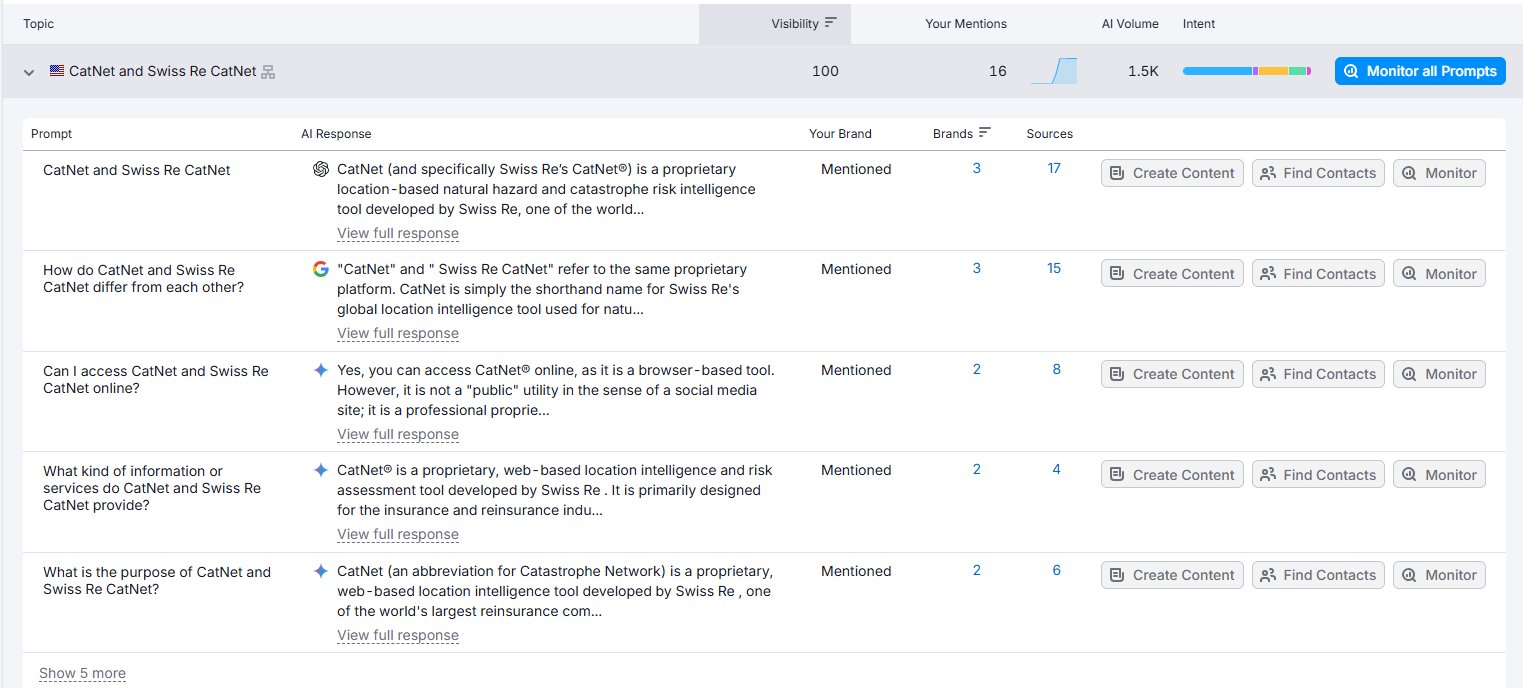Open the 4 sources link
The height and width of the screenshot is (688, 1523).
tap(1056, 469)
